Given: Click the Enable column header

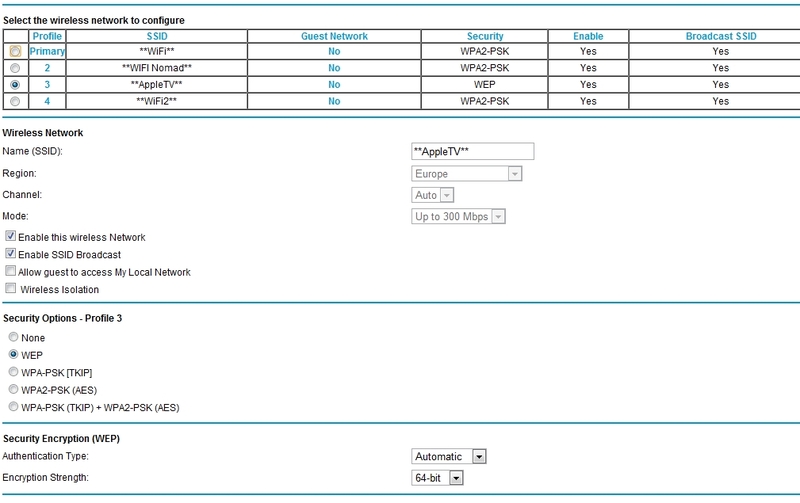Looking at the screenshot, I should [588, 36].
